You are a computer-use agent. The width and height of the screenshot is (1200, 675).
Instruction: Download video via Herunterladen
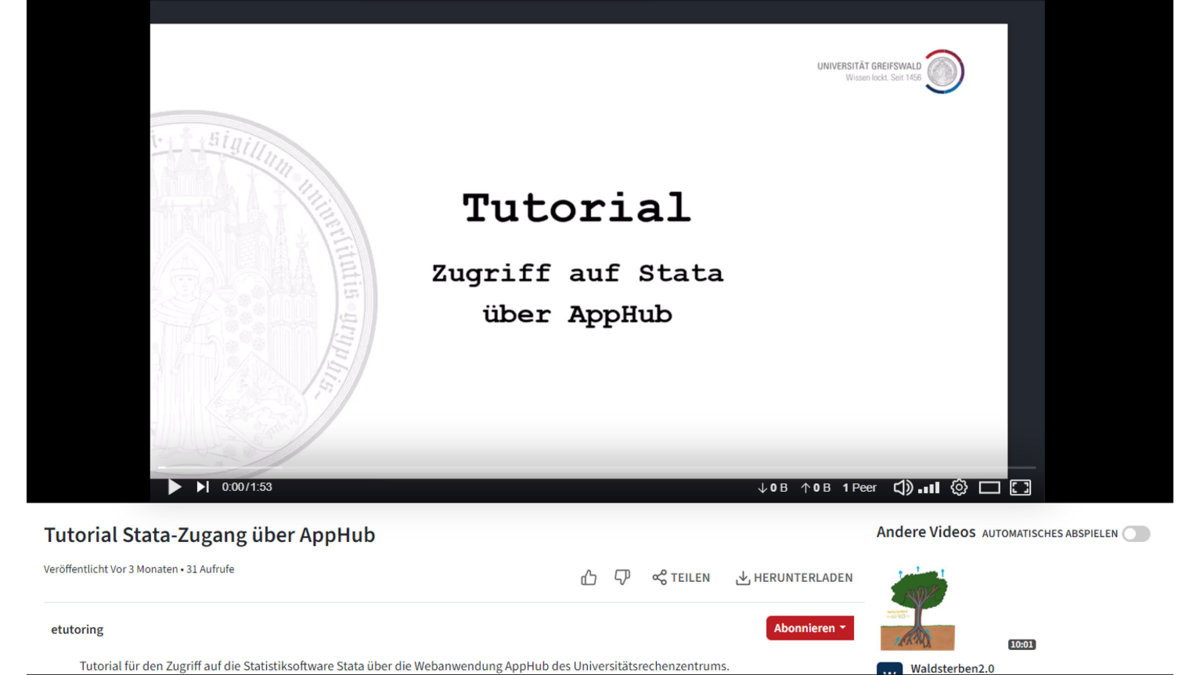point(794,578)
